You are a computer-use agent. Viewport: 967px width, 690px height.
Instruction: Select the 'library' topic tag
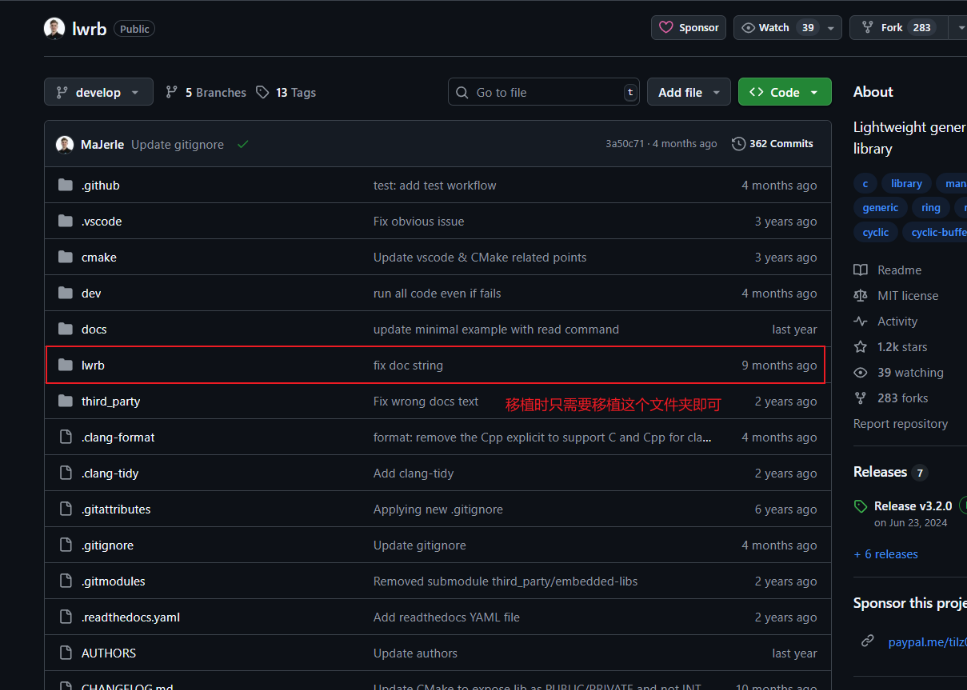(906, 184)
